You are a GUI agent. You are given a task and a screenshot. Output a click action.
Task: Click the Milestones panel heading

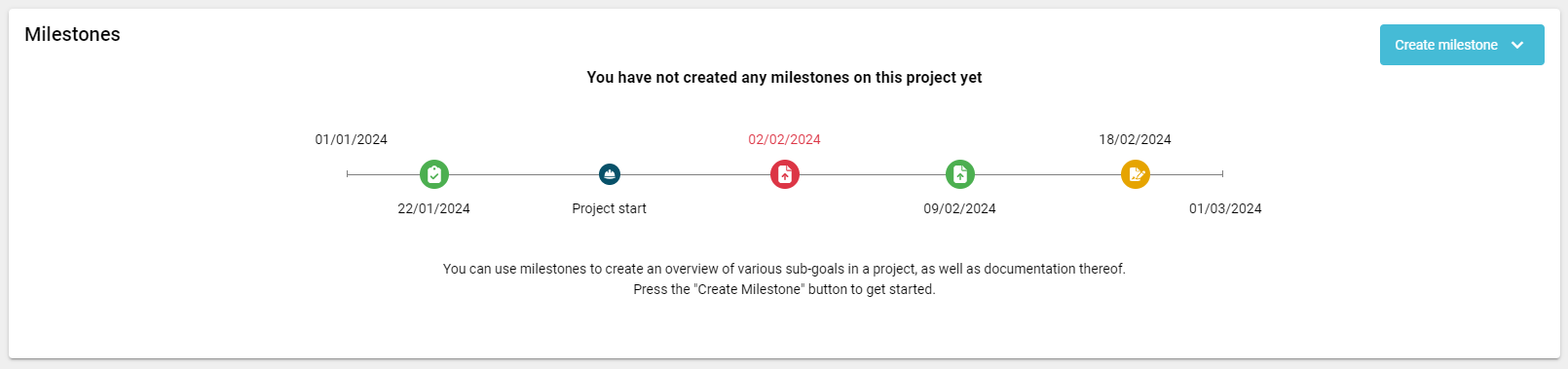tap(73, 34)
